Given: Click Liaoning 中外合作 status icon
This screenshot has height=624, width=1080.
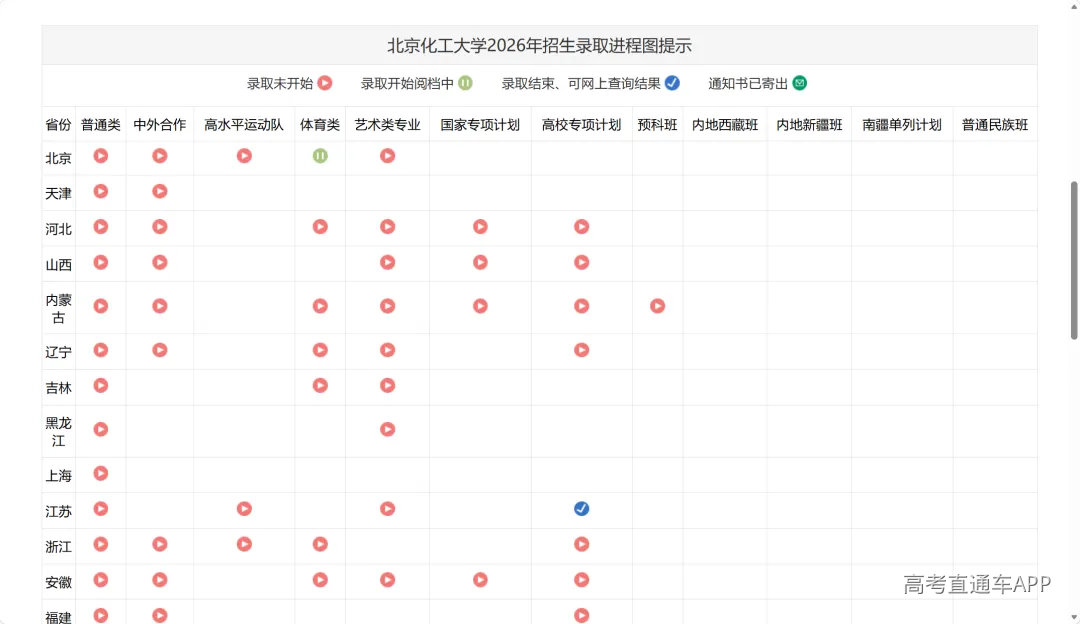Looking at the screenshot, I should 160,350.
